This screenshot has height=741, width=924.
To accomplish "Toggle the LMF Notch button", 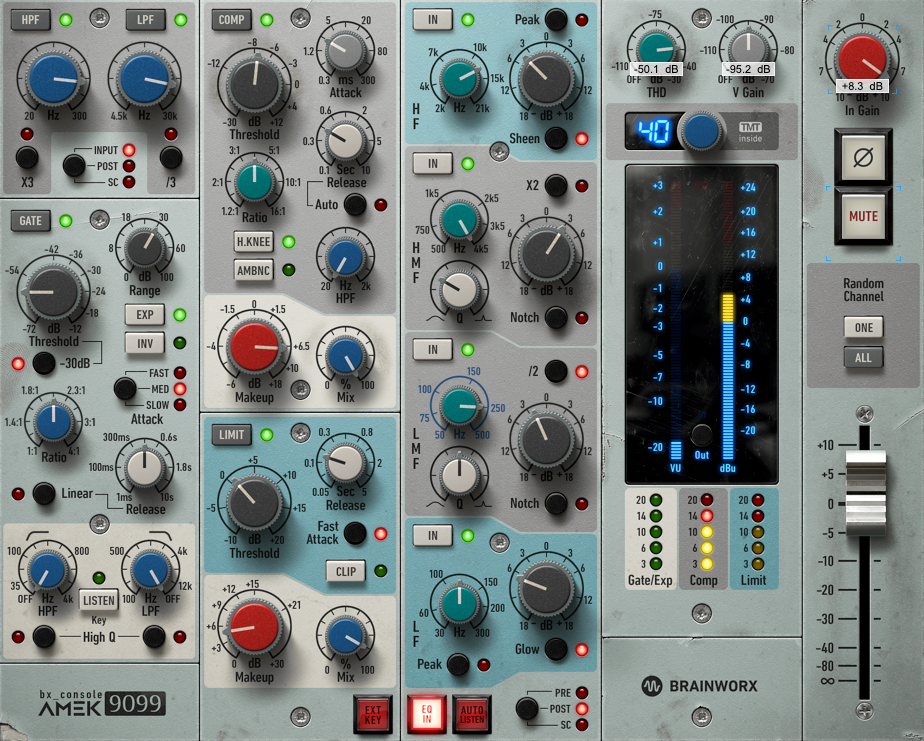I will (556, 503).
